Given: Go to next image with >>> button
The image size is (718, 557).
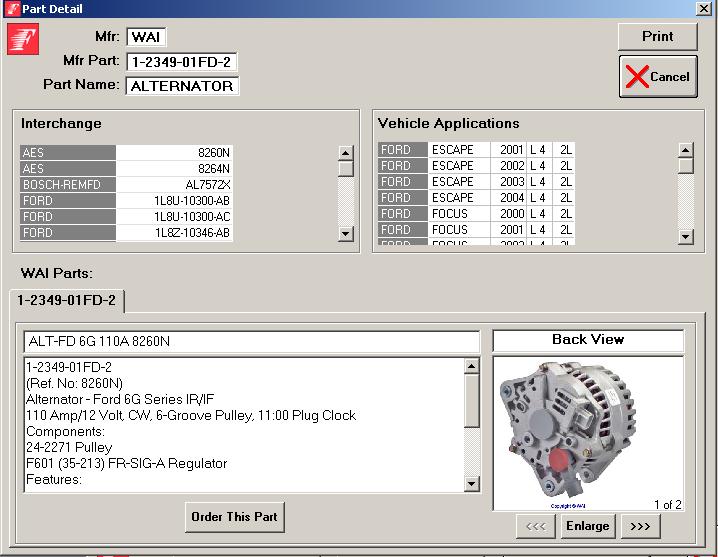Looking at the screenshot, I should pyautogui.click(x=641, y=526).
